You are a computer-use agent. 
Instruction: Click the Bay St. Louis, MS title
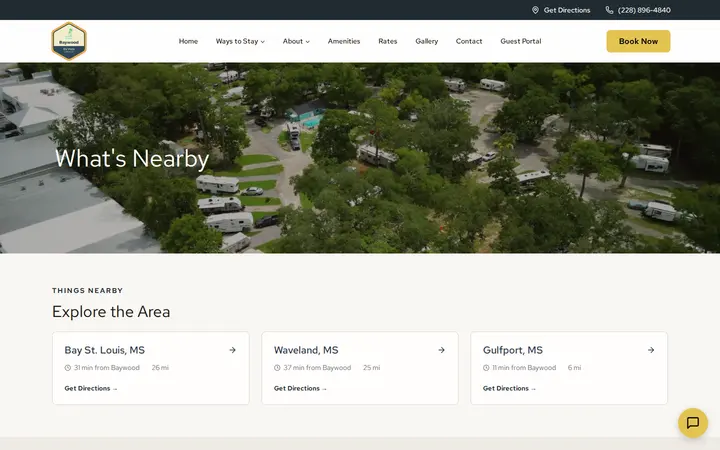point(105,350)
